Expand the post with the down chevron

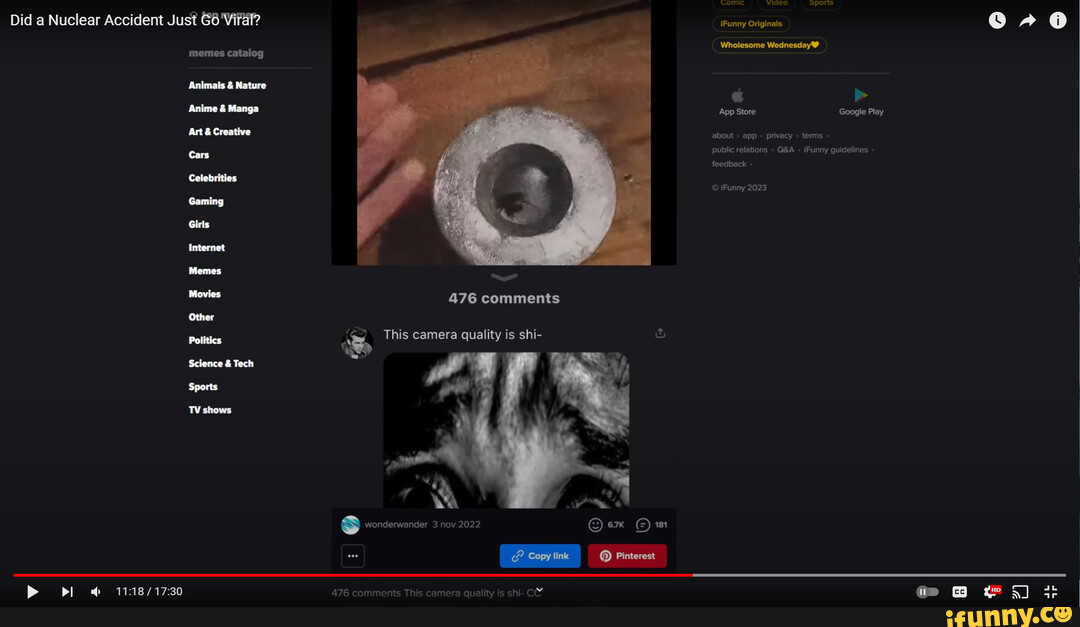(x=504, y=277)
